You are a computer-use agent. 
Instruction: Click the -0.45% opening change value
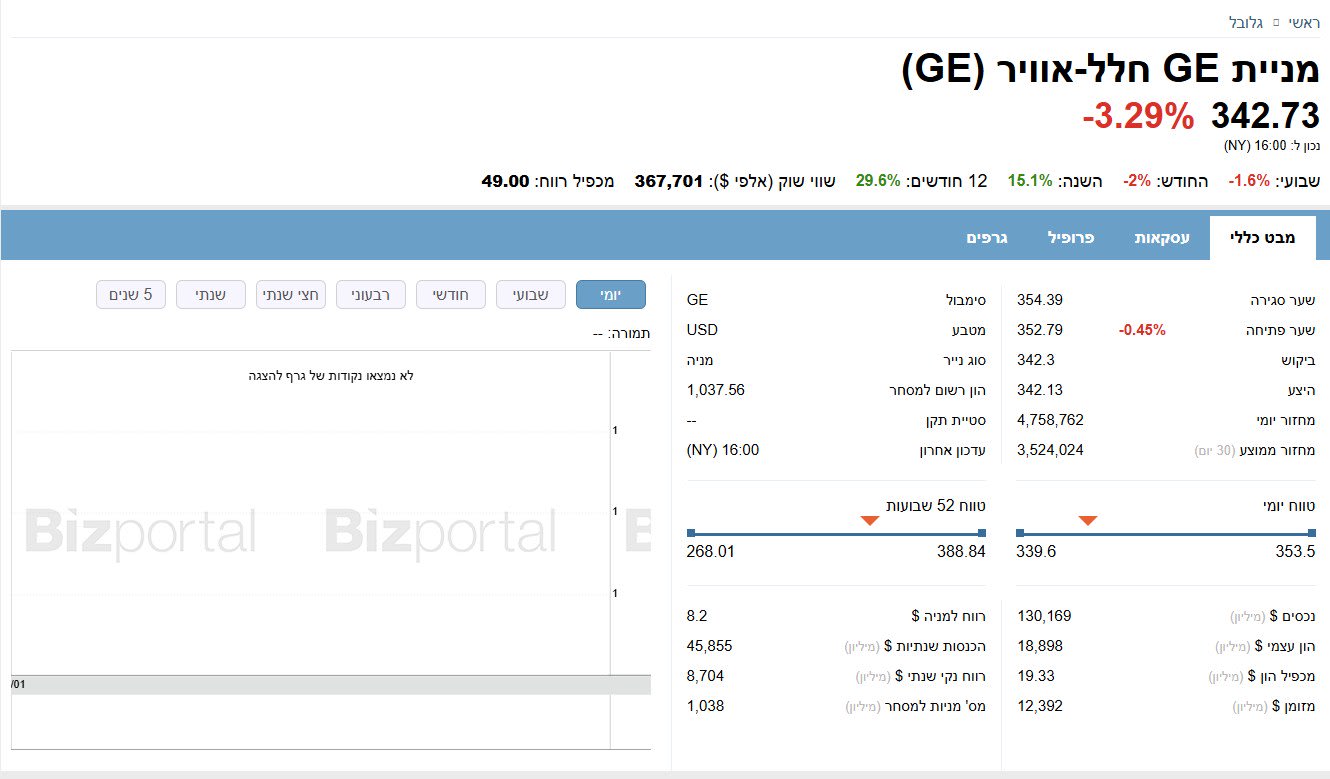1141,330
